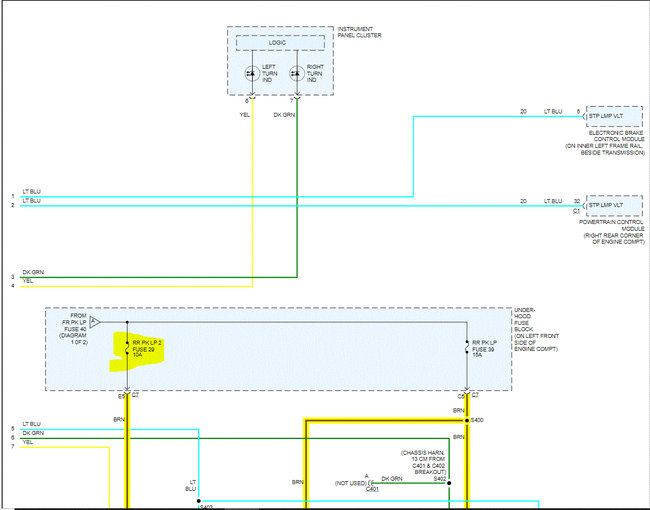650x510 pixels.
Task: Click the RIGHT TURN IND lamp symbol
Action: [297, 73]
